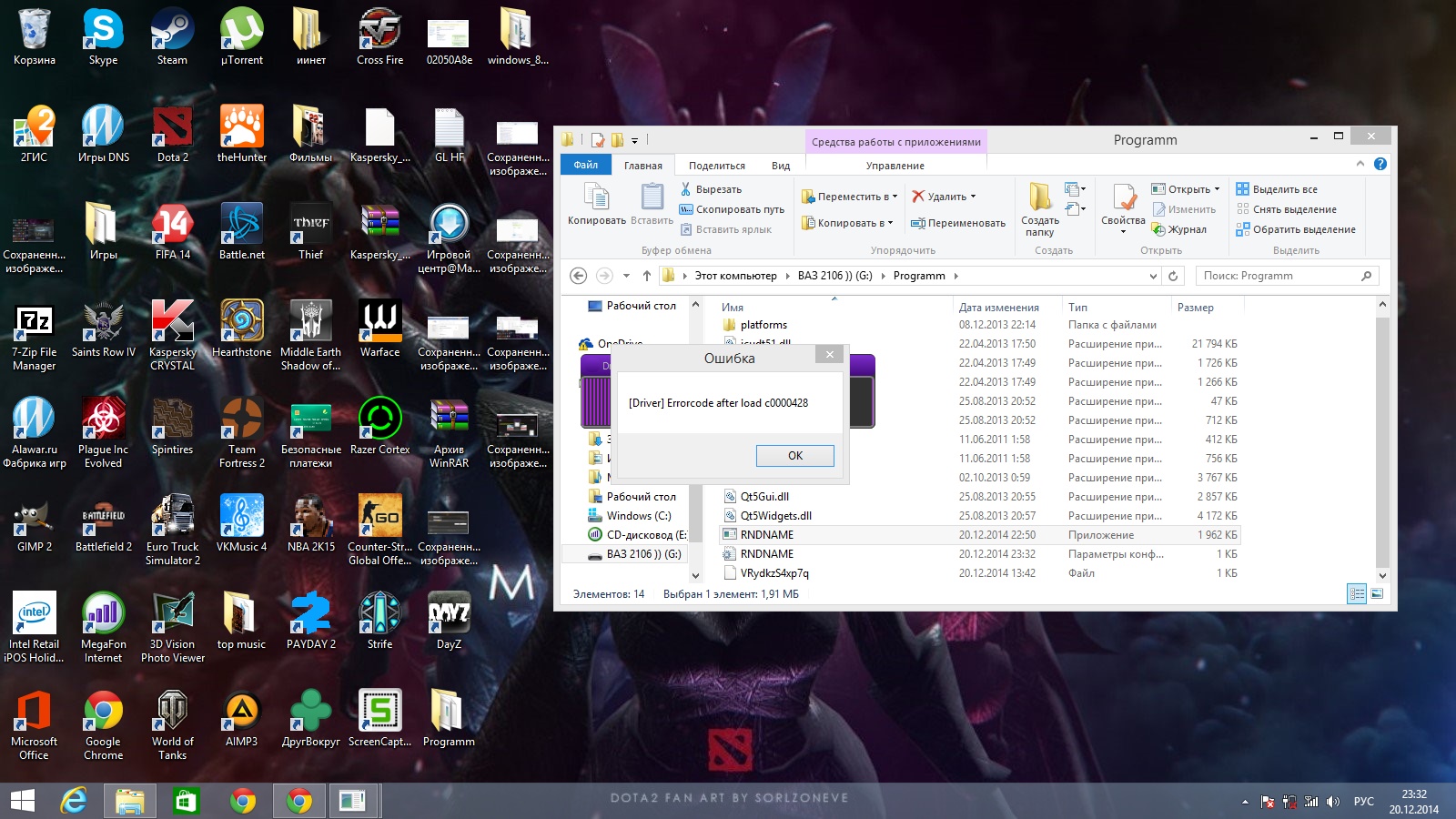The width and height of the screenshot is (1456, 819).
Task: Click the Windows Start button
Action: click(22, 801)
